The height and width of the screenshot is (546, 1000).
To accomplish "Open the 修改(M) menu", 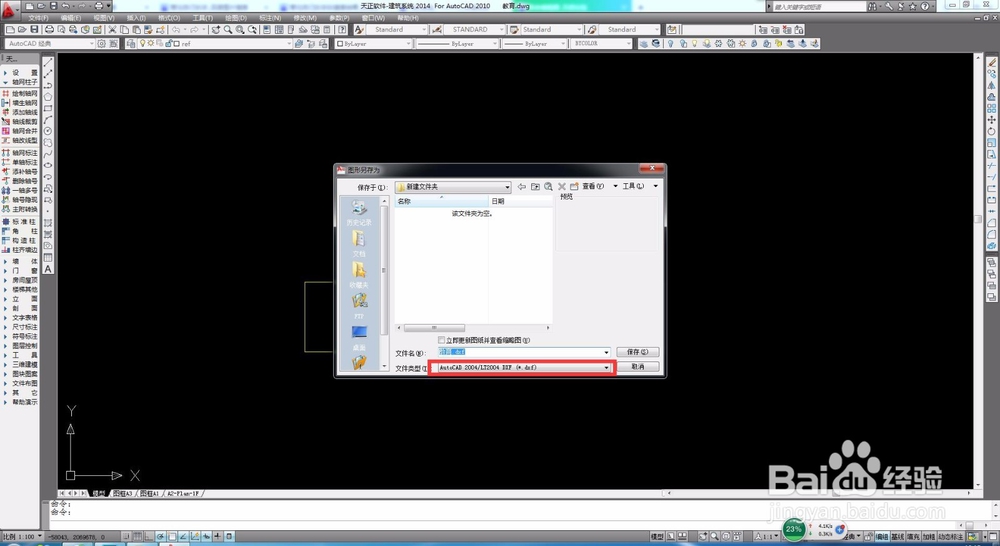I will (x=305, y=18).
